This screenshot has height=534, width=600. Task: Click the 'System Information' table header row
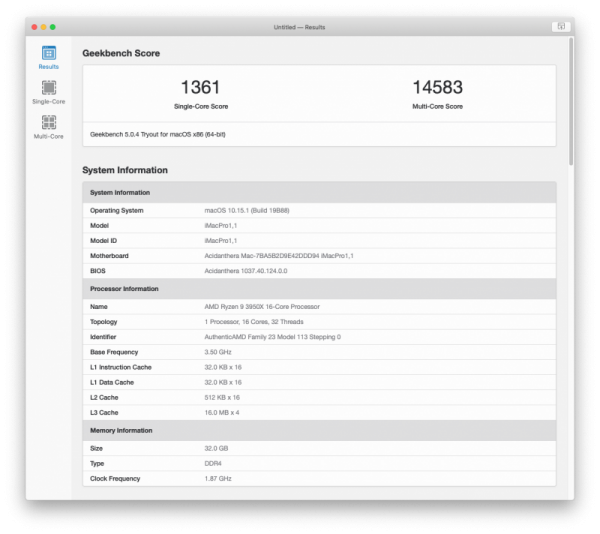[319, 192]
